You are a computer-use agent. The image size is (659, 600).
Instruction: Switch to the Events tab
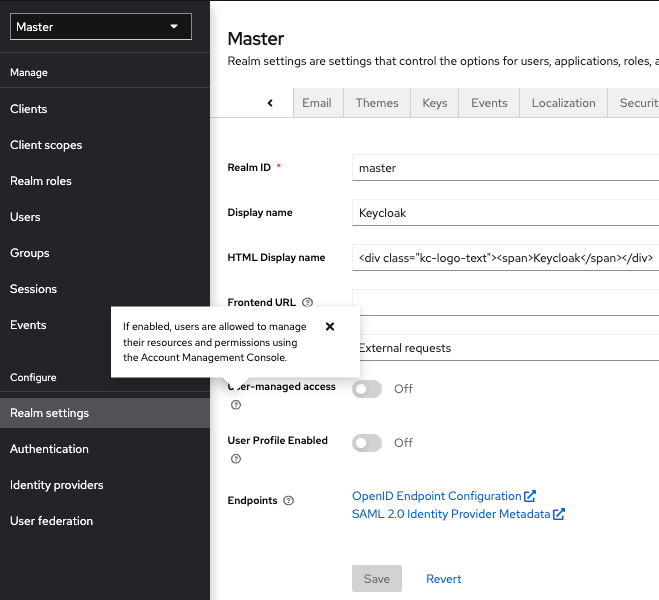pyautogui.click(x=489, y=103)
